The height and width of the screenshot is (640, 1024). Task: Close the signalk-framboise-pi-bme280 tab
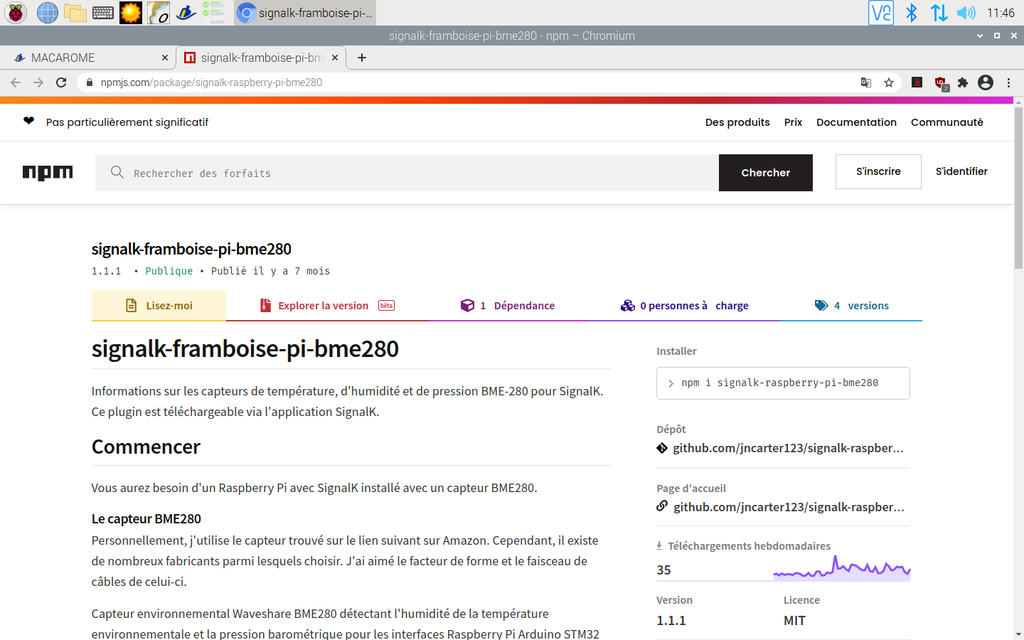(x=334, y=57)
